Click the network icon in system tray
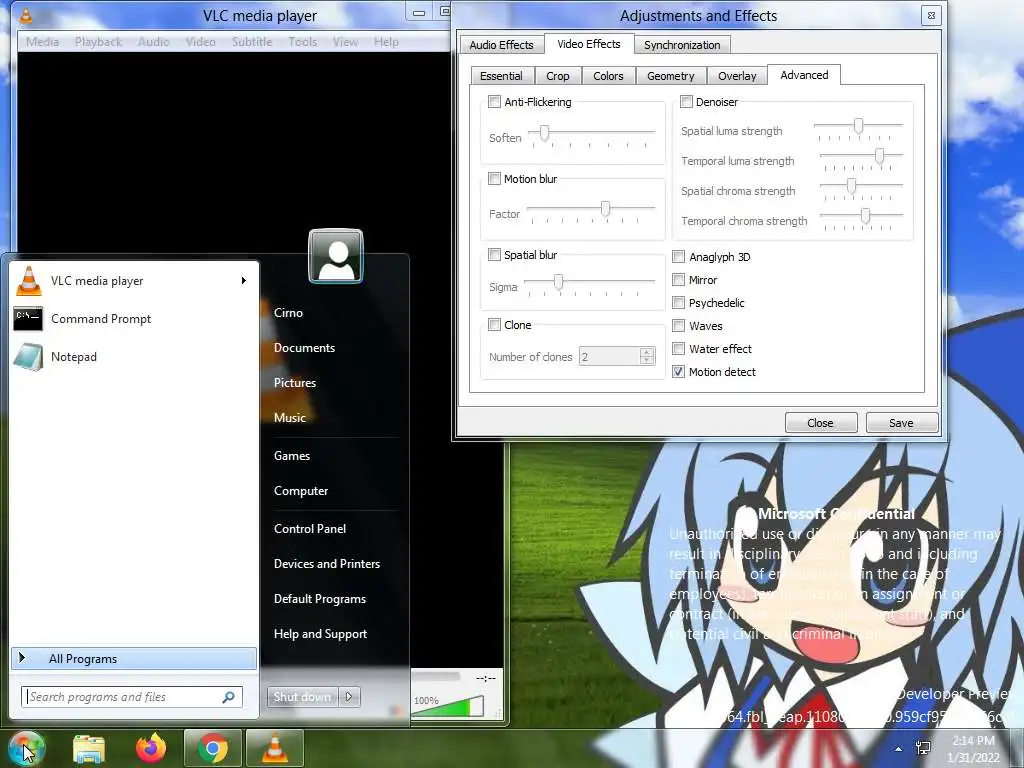Screen dimensions: 1024x768 [923, 748]
